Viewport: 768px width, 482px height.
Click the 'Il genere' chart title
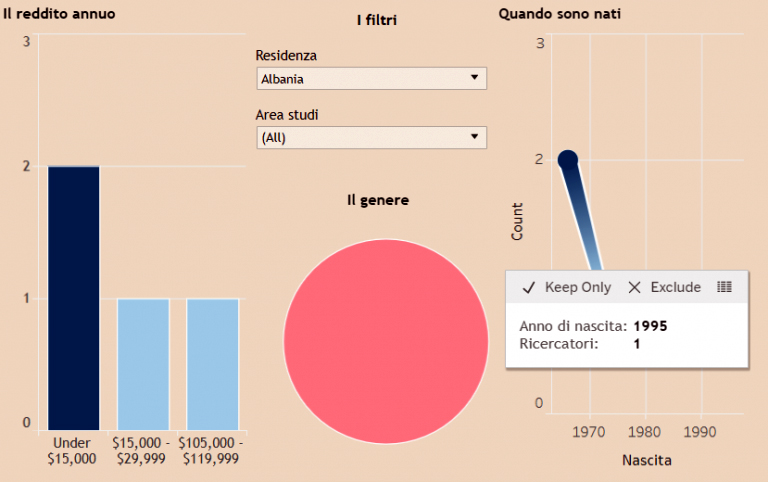(377, 200)
